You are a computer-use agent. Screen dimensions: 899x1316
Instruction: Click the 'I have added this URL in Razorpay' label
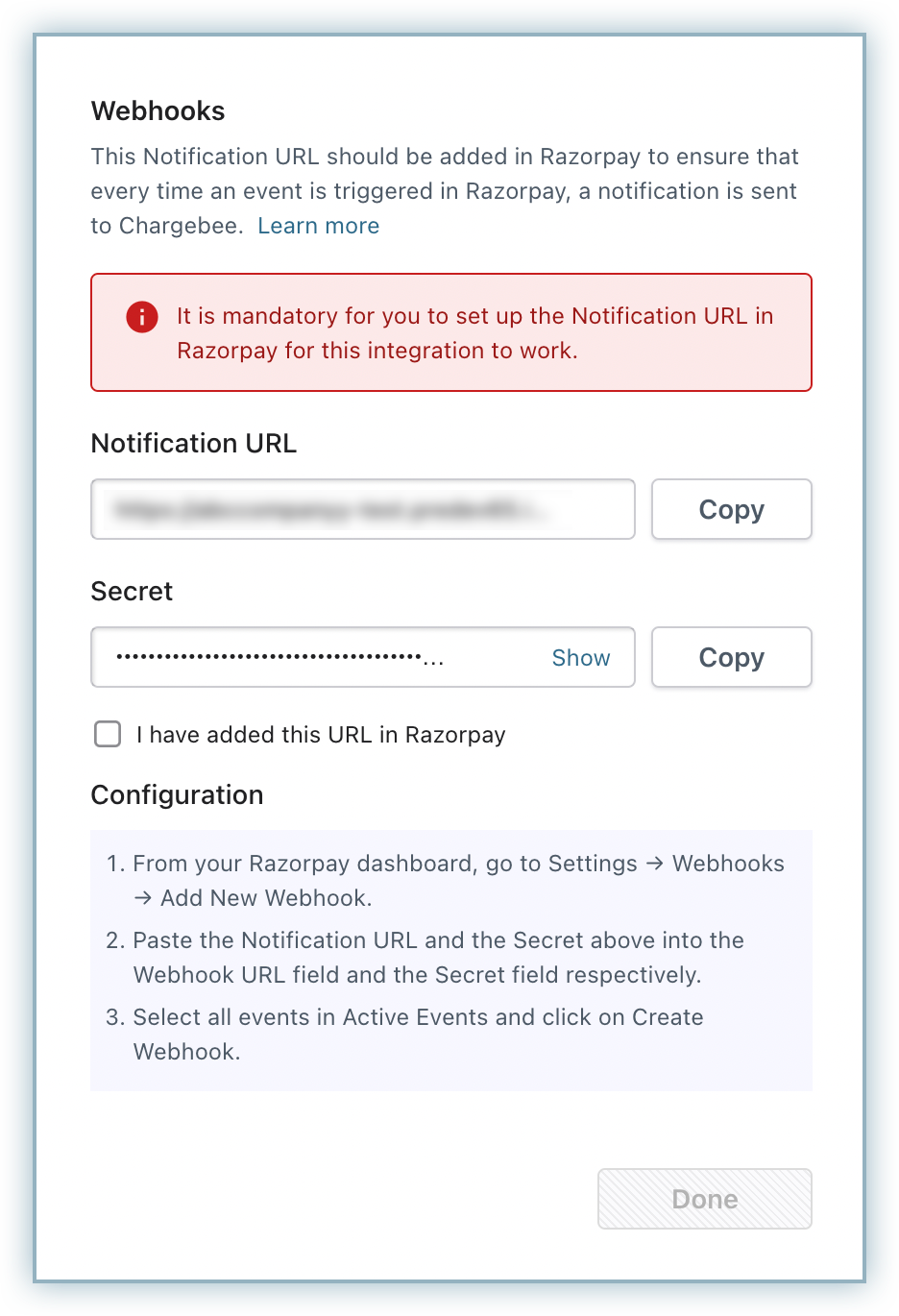321,735
